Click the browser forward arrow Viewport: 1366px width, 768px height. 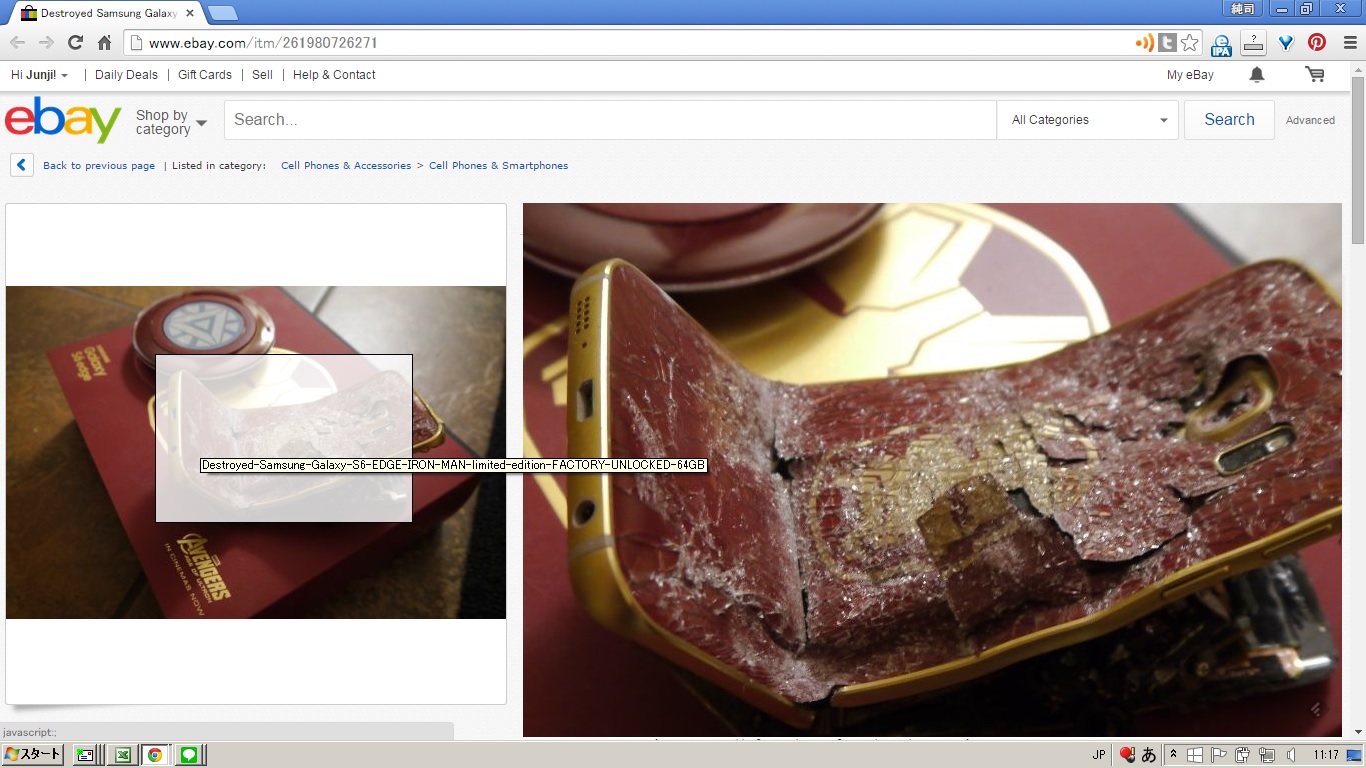pyautogui.click(x=46, y=43)
